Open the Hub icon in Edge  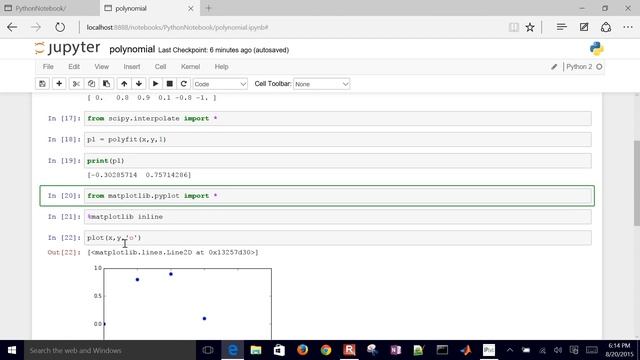tap(562, 27)
